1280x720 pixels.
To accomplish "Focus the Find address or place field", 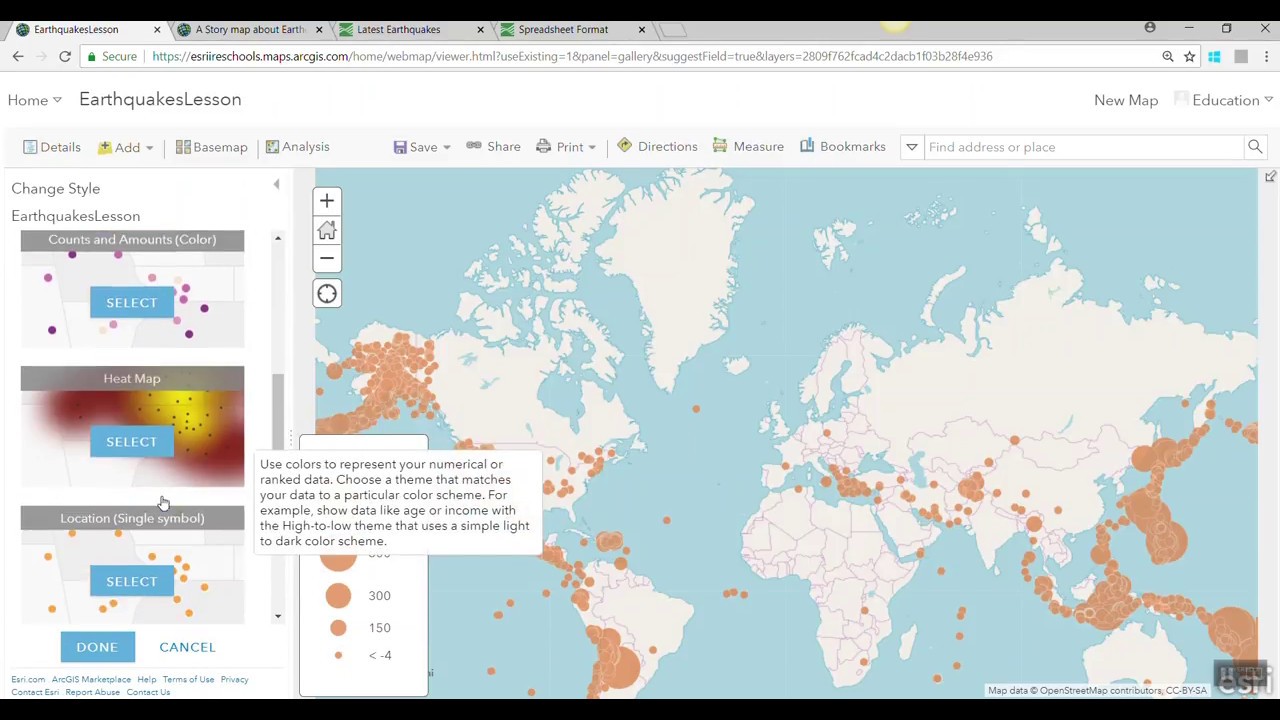I will [1084, 147].
